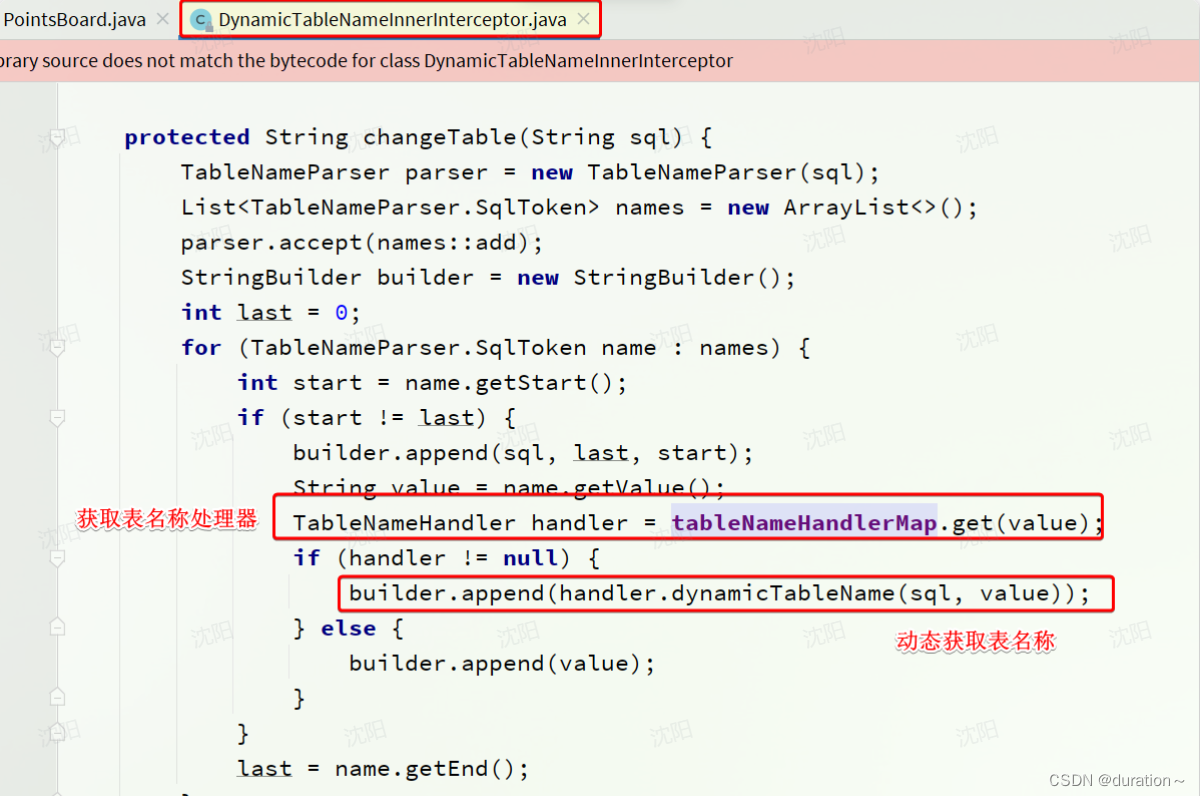
Task: Click the gutter fold marker beside the changeTable declaration
Action: point(57,137)
